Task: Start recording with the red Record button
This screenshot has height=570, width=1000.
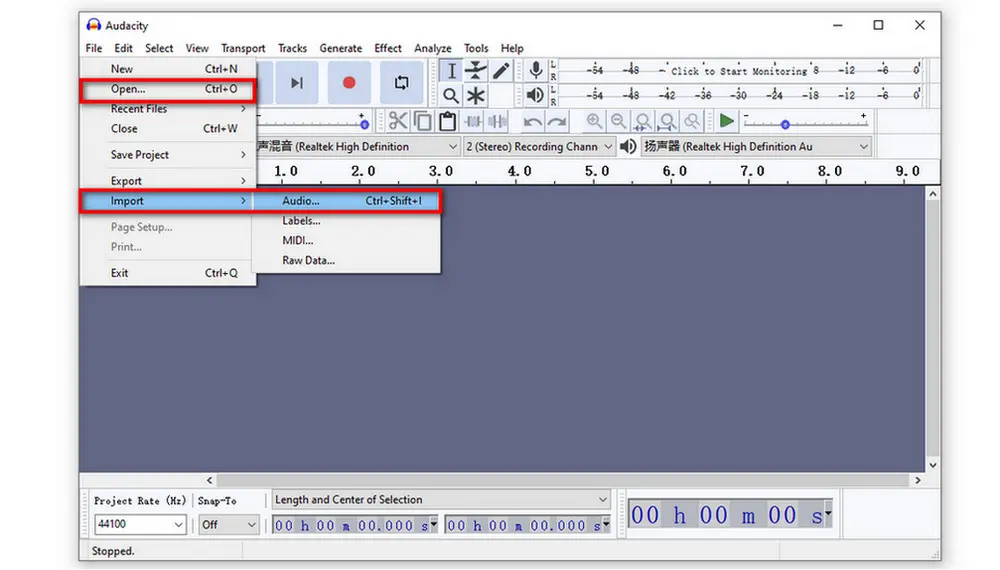Action: click(x=349, y=83)
